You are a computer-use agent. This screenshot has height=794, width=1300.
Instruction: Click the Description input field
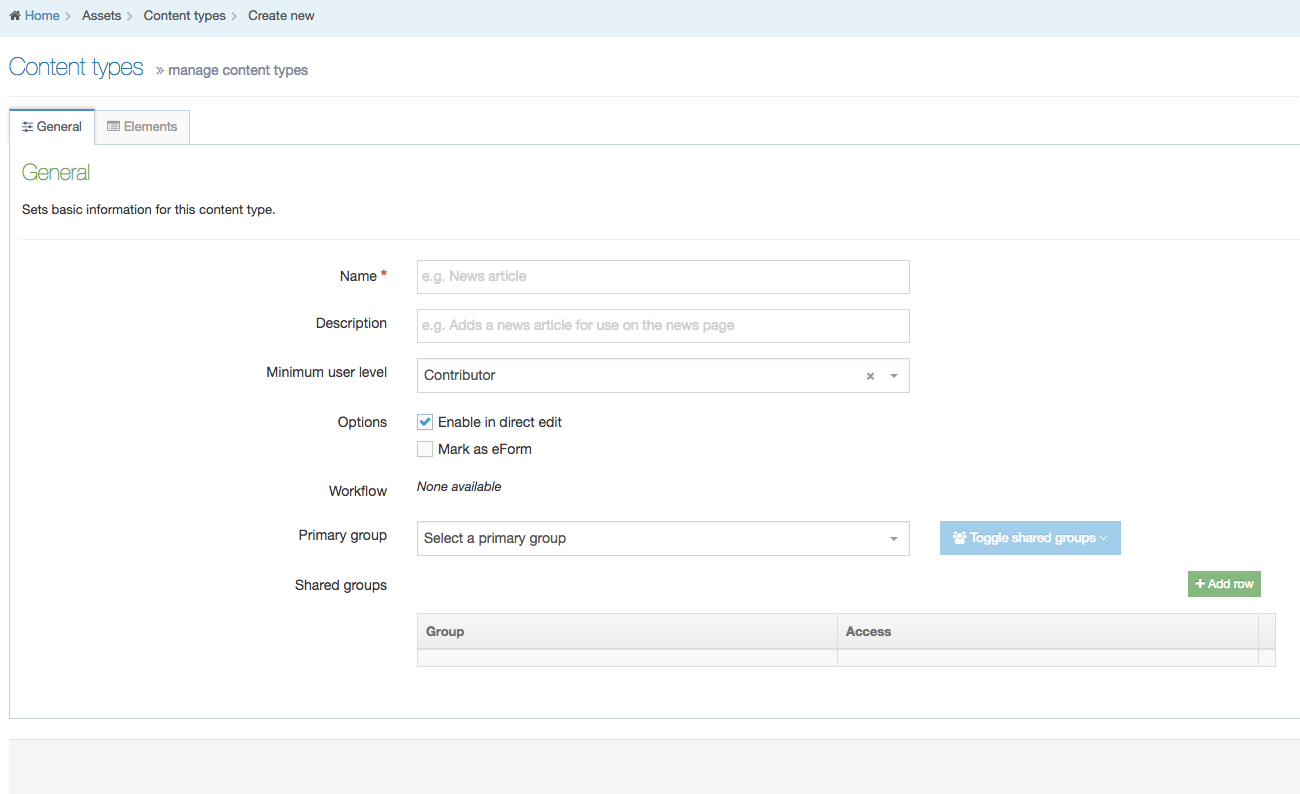pyautogui.click(x=663, y=325)
